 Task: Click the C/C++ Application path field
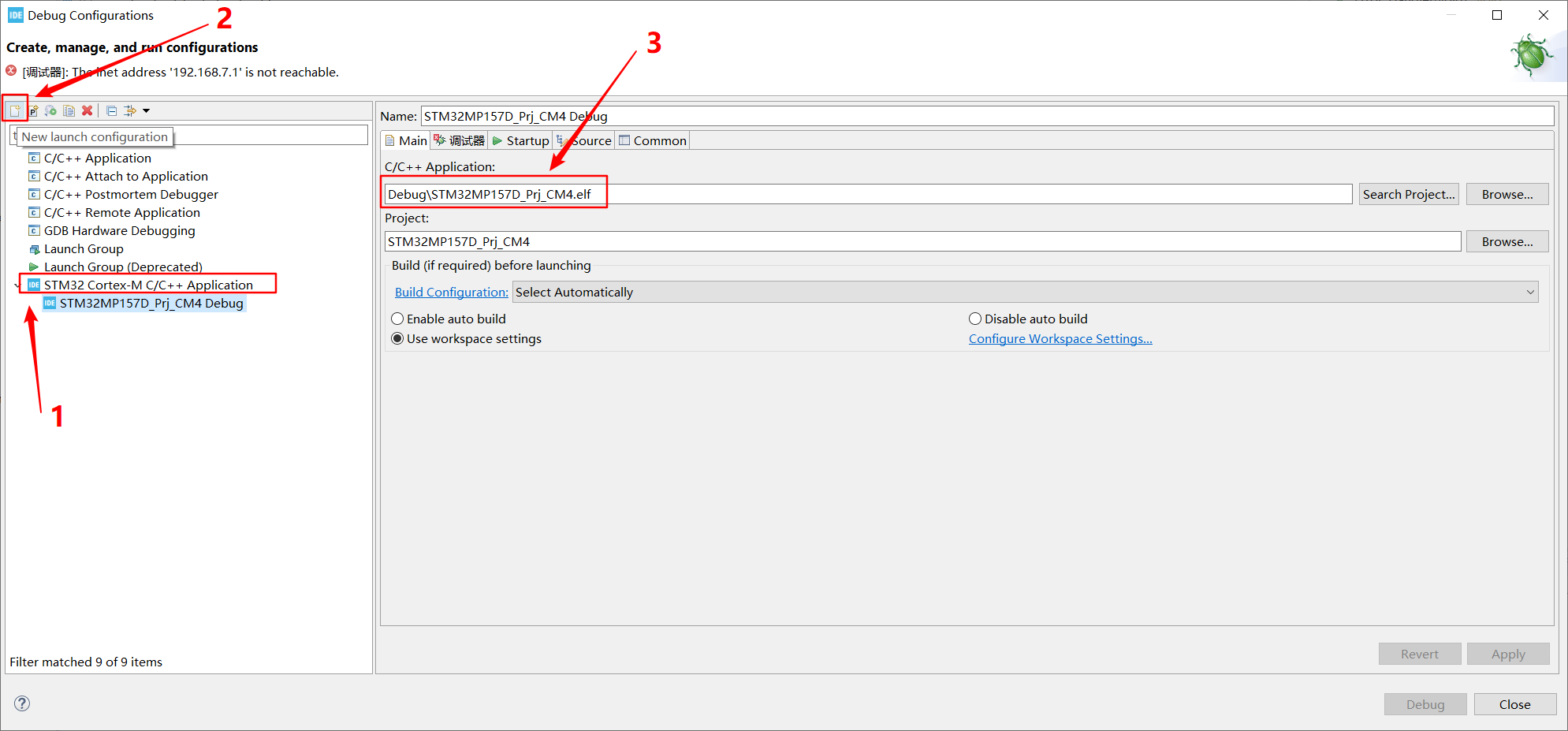point(868,194)
